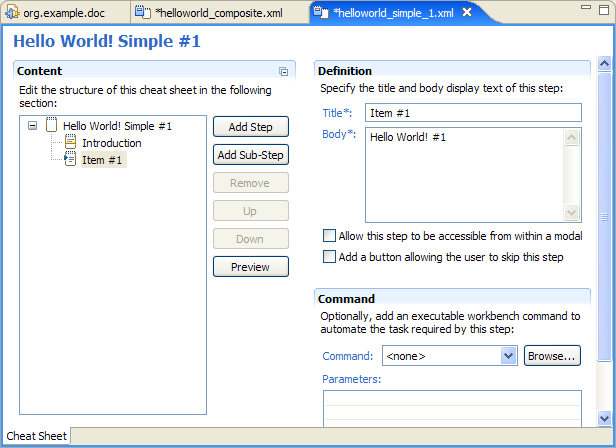Collapse the Hello World! Simple #1 tree node

(33, 126)
